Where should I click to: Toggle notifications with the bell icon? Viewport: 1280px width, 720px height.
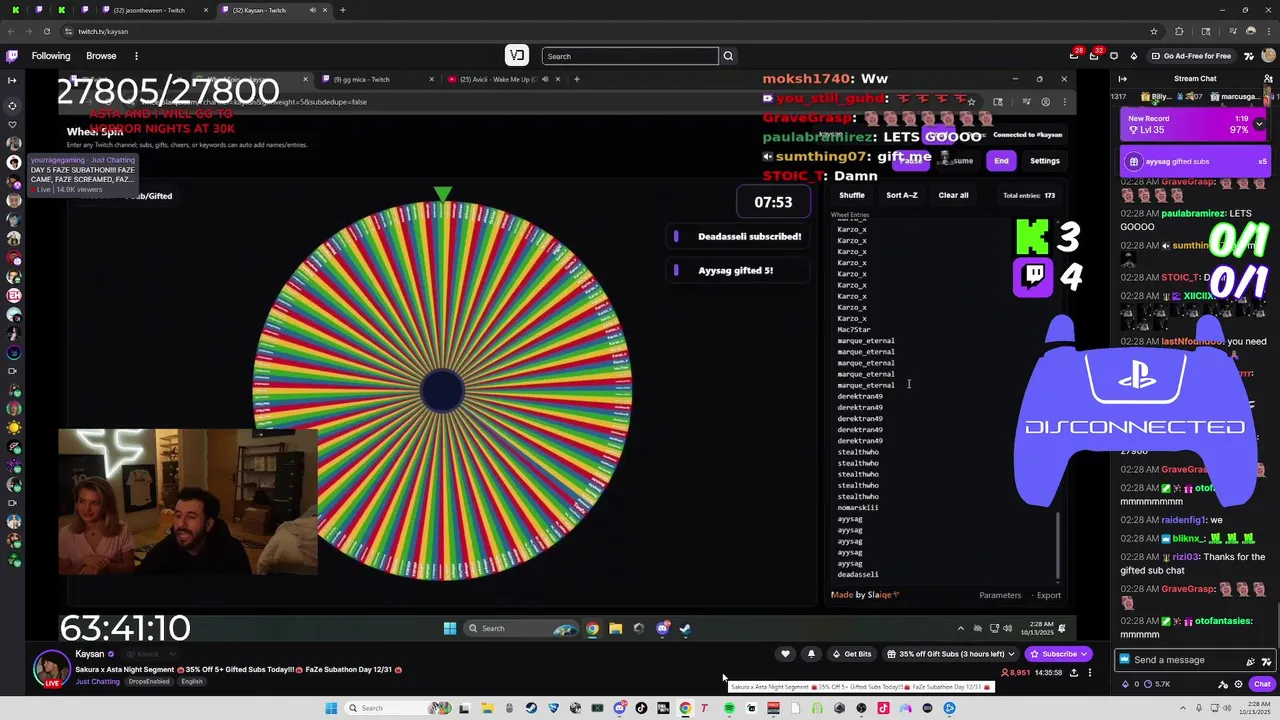(811, 654)
